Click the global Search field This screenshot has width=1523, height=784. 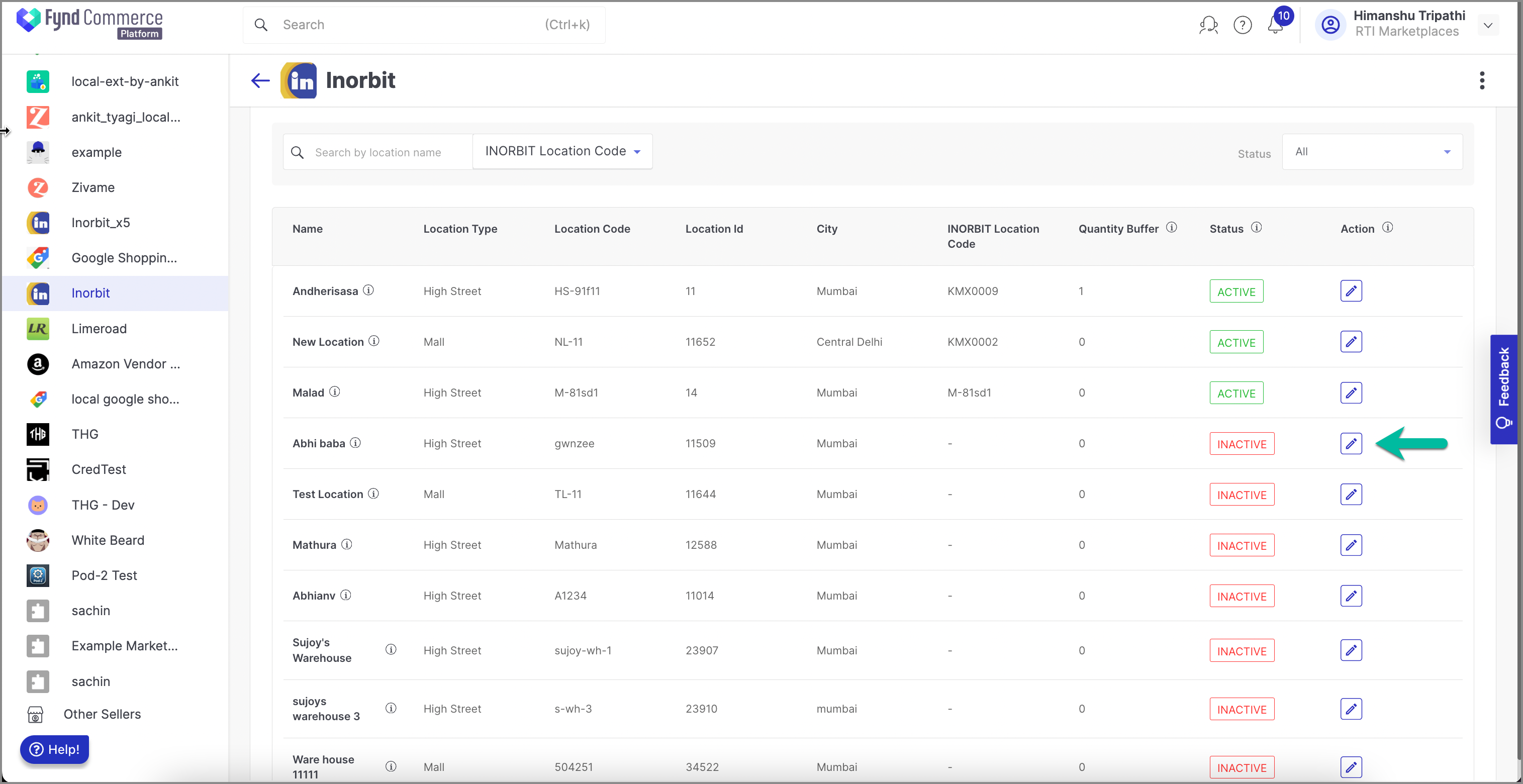pos(424,25)
